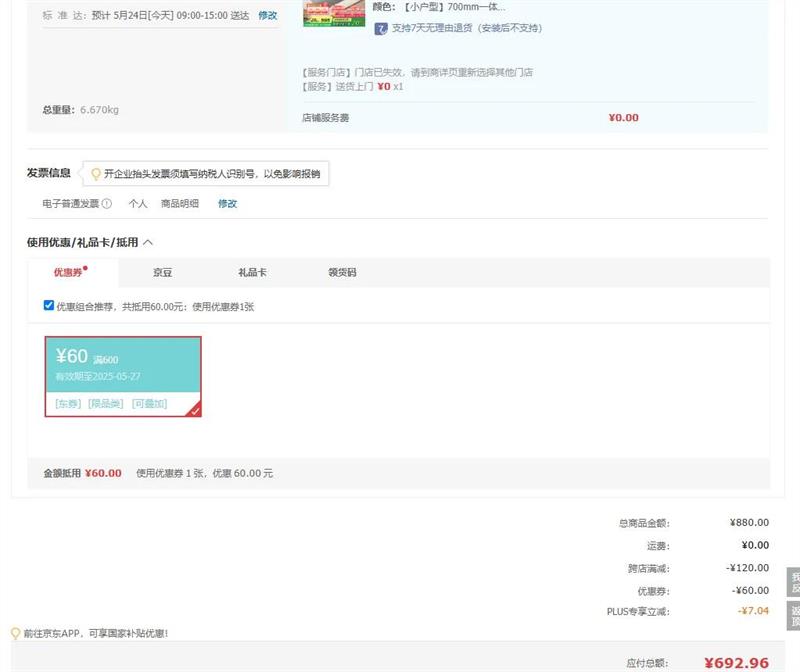Switch to the 京豆 tab

coord(162,272)
